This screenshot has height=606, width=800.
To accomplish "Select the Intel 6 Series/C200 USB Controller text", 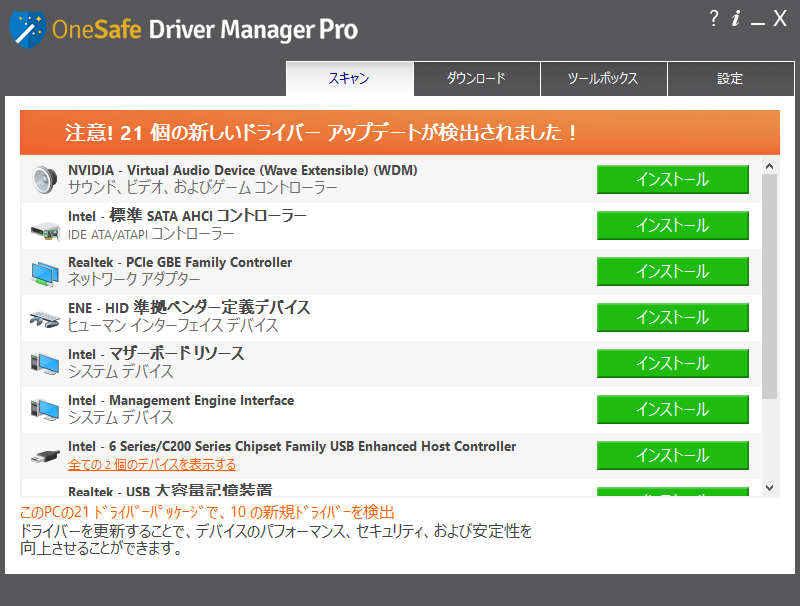I will click(292, 446).
